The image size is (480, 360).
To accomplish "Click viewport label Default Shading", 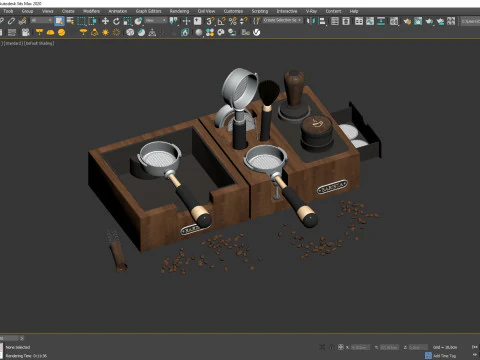I will pyautogui.click(x=39, y=43).
